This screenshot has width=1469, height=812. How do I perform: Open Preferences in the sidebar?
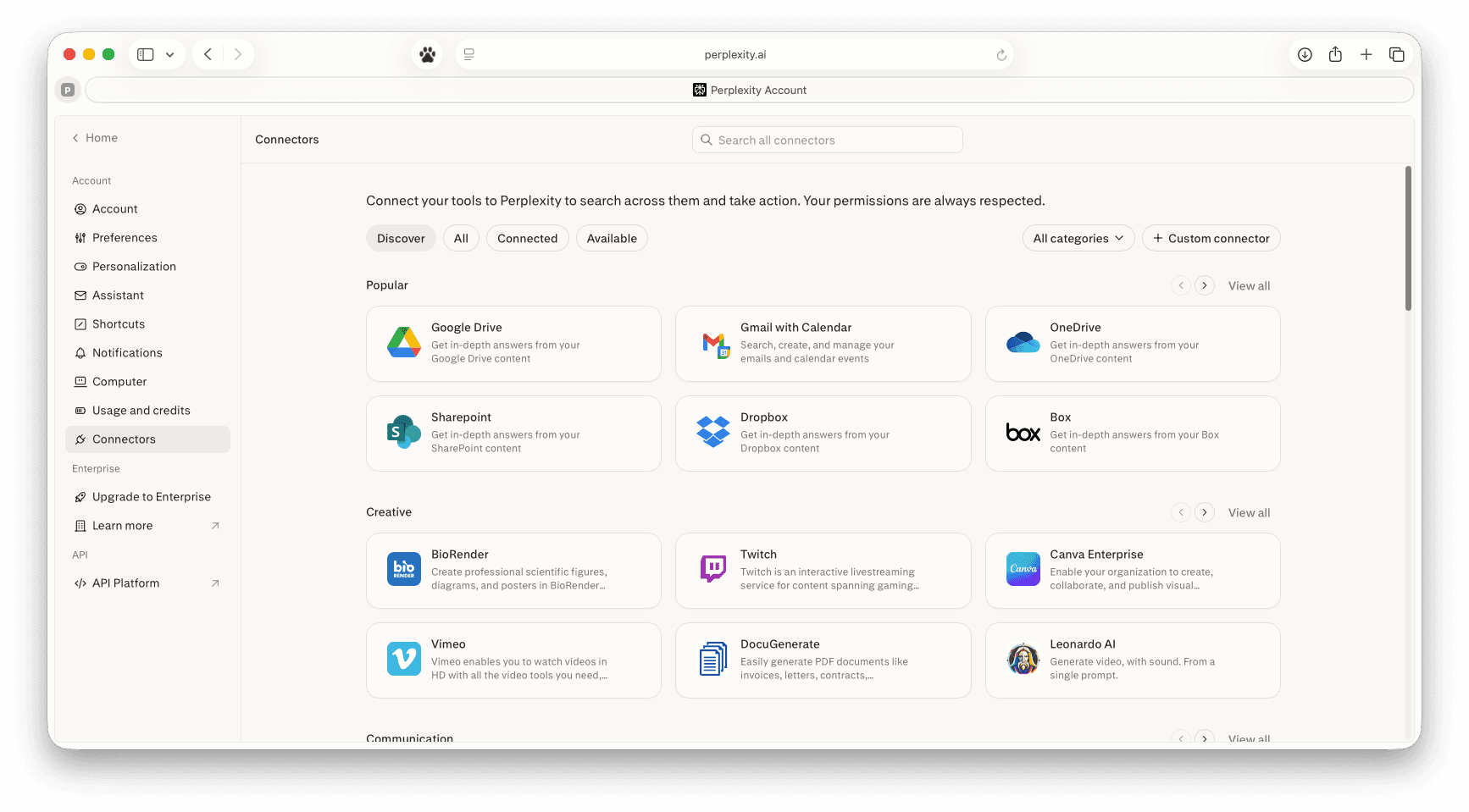[x=125, y=238]
